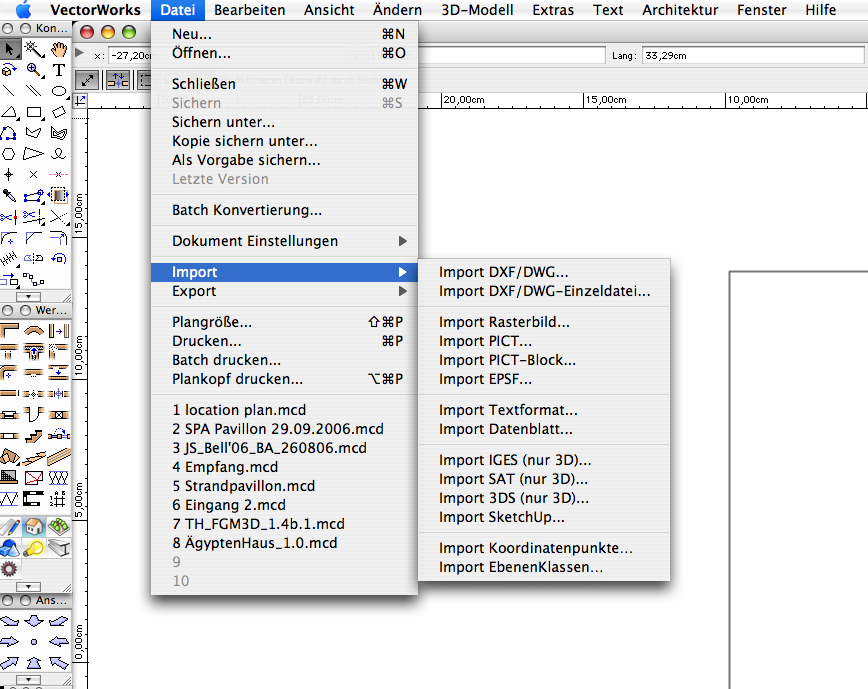Screen dimensions: 868x689
Task: Select the eyedropper tool
Action: tap(9, 195)
